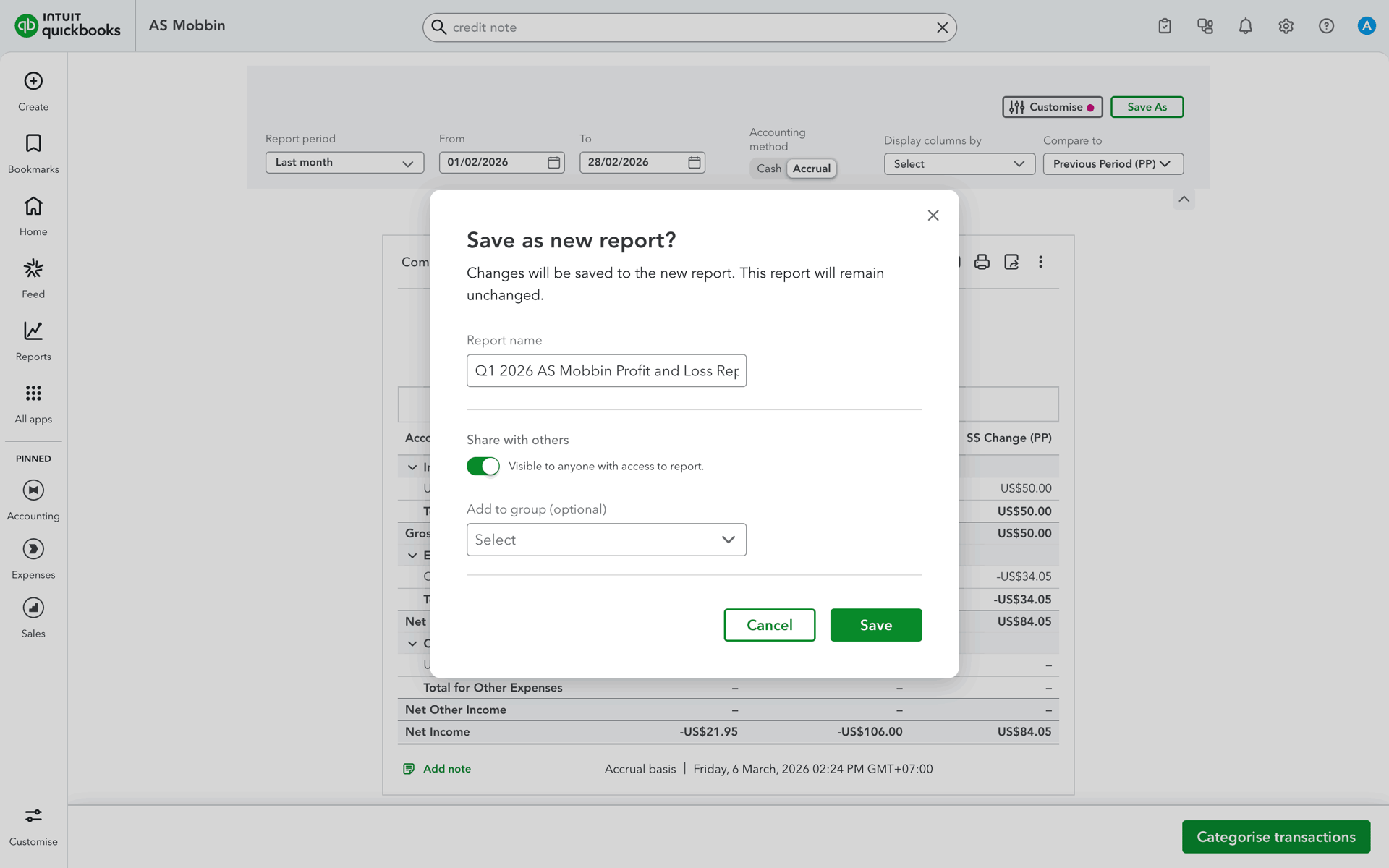Click Categorise transactions button
This screenshot has height=868, width=1389.
1276,837
